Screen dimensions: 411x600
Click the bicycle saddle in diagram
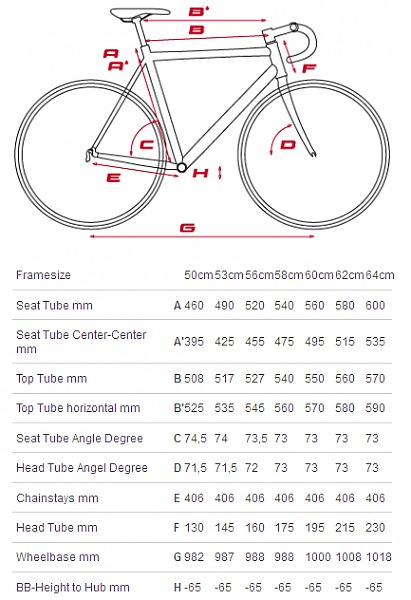pos(140,14)
